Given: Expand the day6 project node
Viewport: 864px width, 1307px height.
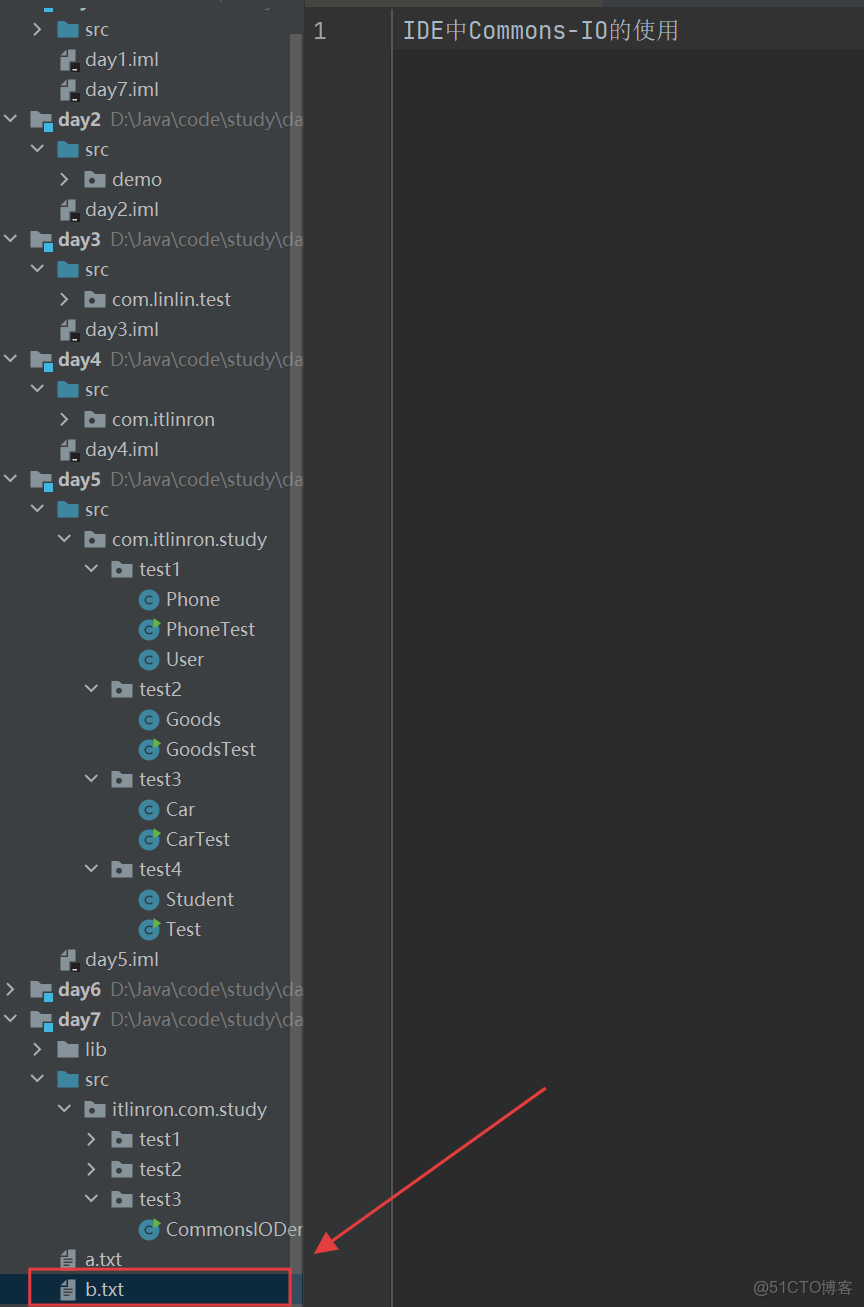Looking at the screenshot, I should pos(10,989).
